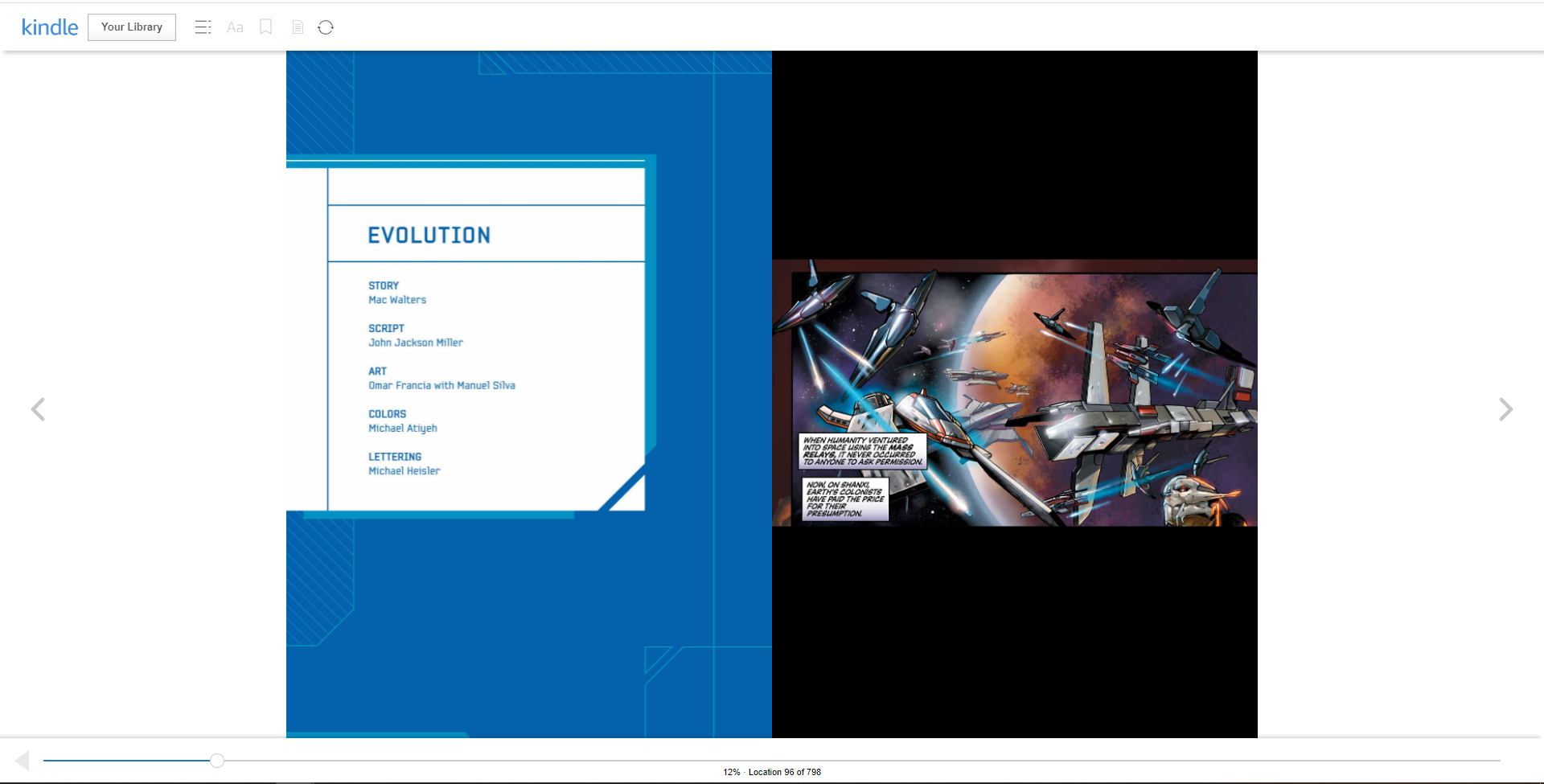Viewport: 1544px width, 784px height.
Task: Open the notes and highlights icon
Action: [x=298, y=27]
